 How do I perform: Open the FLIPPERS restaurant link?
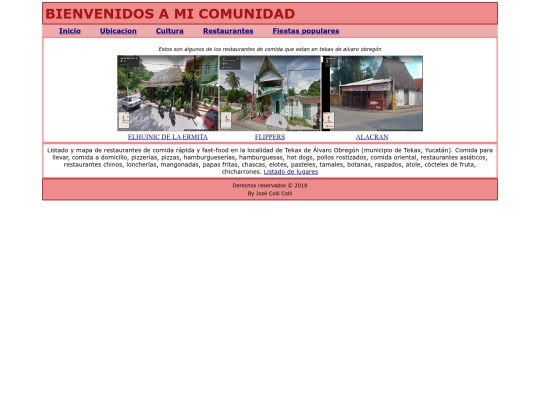coord(270,137)
